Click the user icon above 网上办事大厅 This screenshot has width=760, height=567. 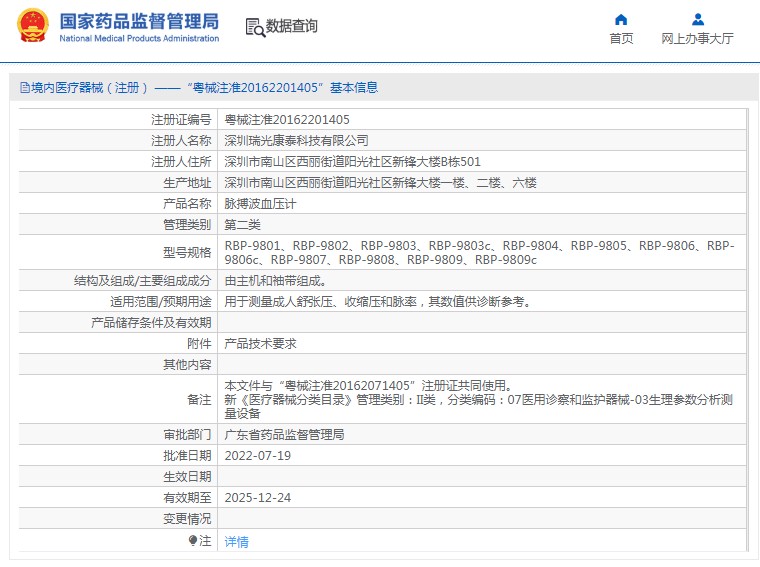click(x=698, y=19)
